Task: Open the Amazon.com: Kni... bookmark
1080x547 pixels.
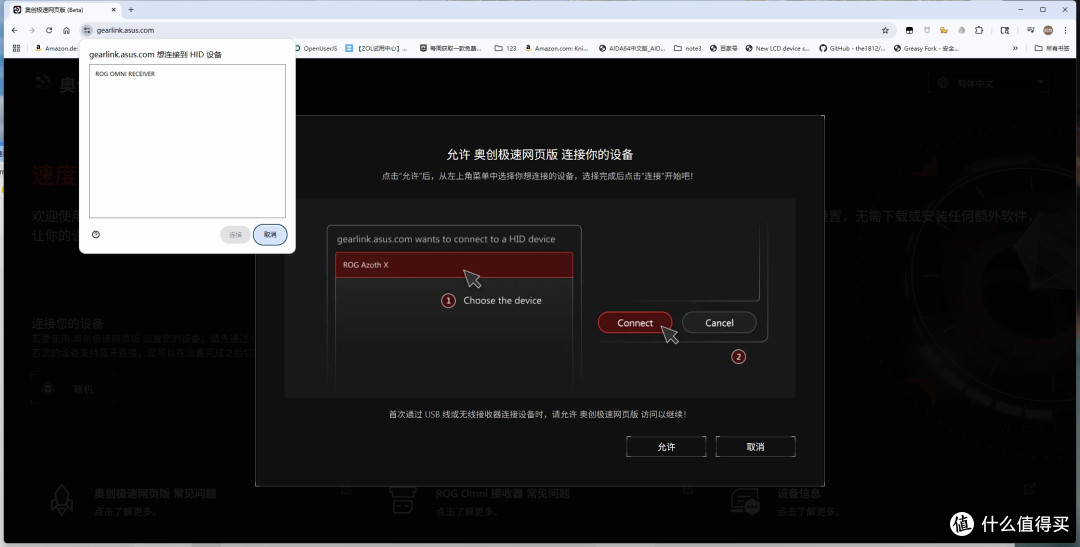Action: [557, 48]
